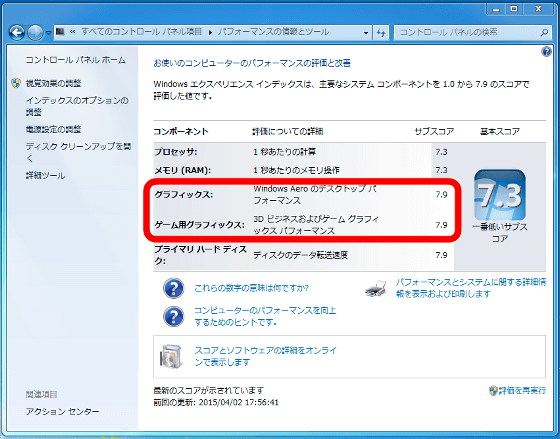Click the address bar control panel icon
Viewport: 560px width, 439px height.
coord(60,32)
